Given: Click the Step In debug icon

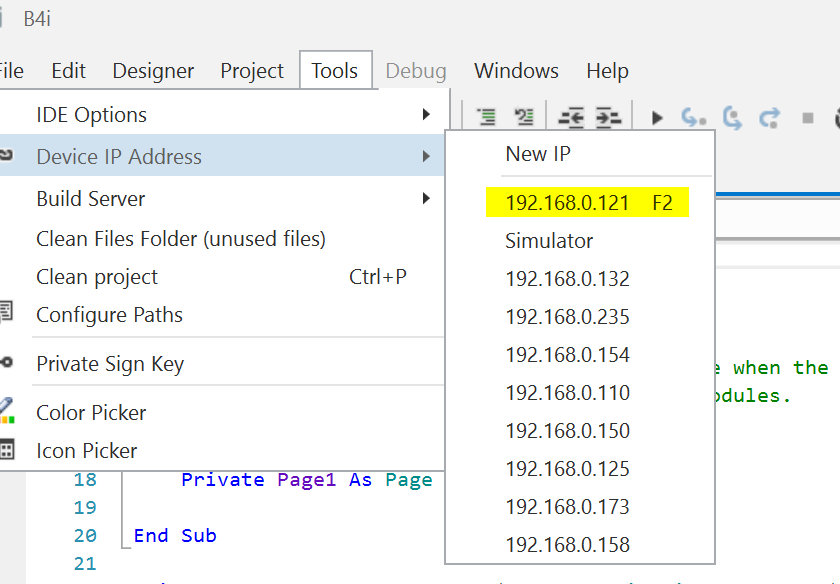Looking at the screenshot, I should point(693,117).
